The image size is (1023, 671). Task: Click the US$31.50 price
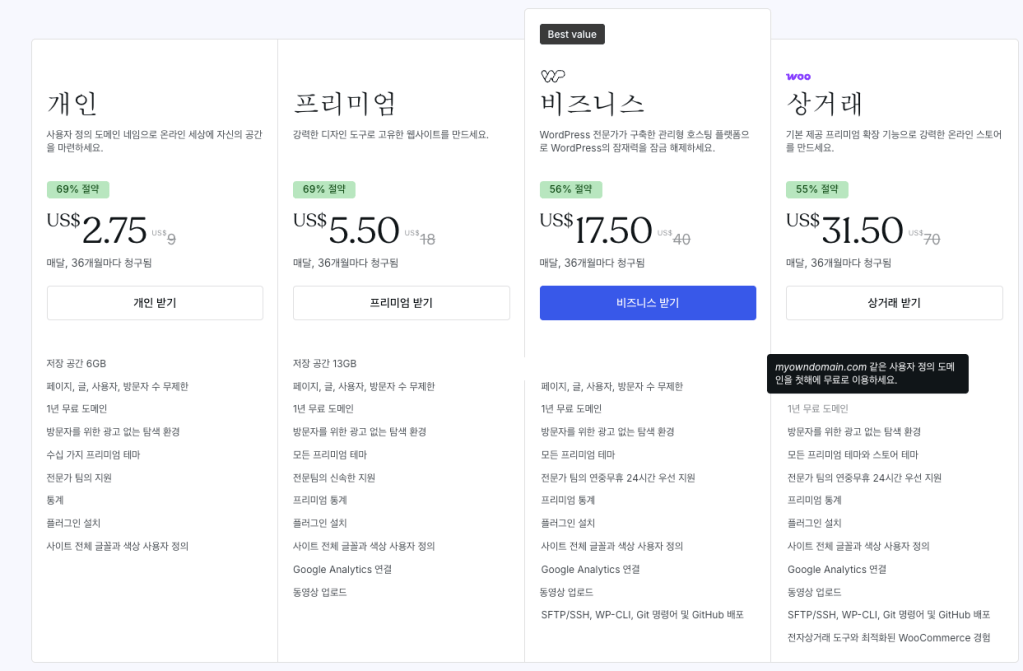(x=844, y=229)
